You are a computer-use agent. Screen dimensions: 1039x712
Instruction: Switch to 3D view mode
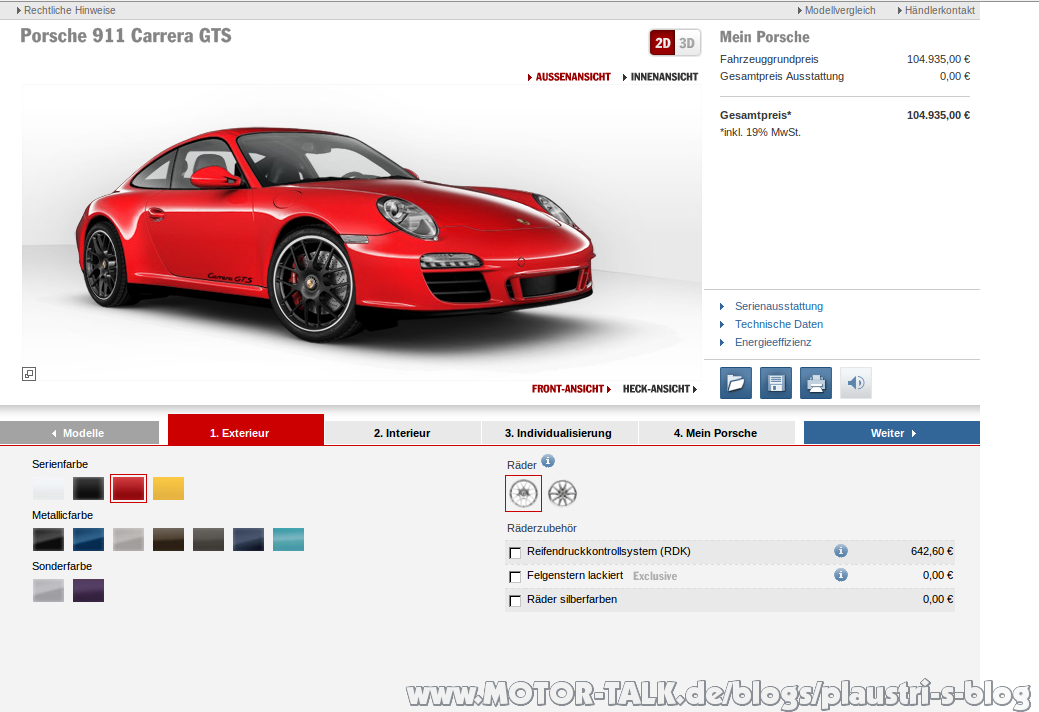[x=687, y=43]
